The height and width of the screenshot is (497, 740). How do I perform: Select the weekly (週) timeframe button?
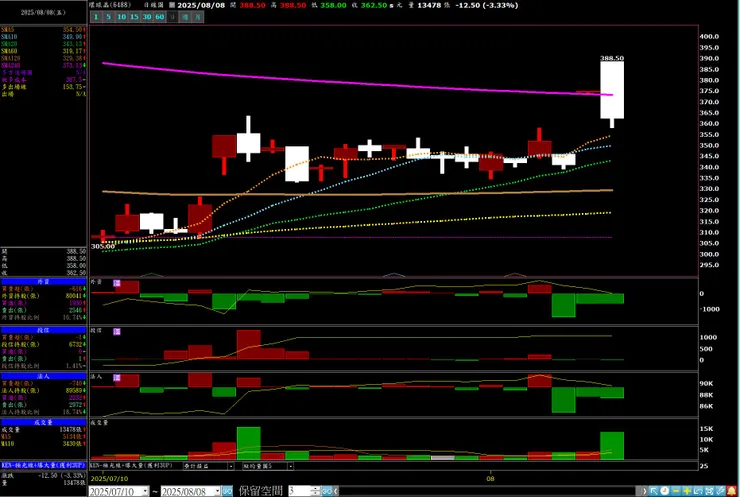point(185,17)
